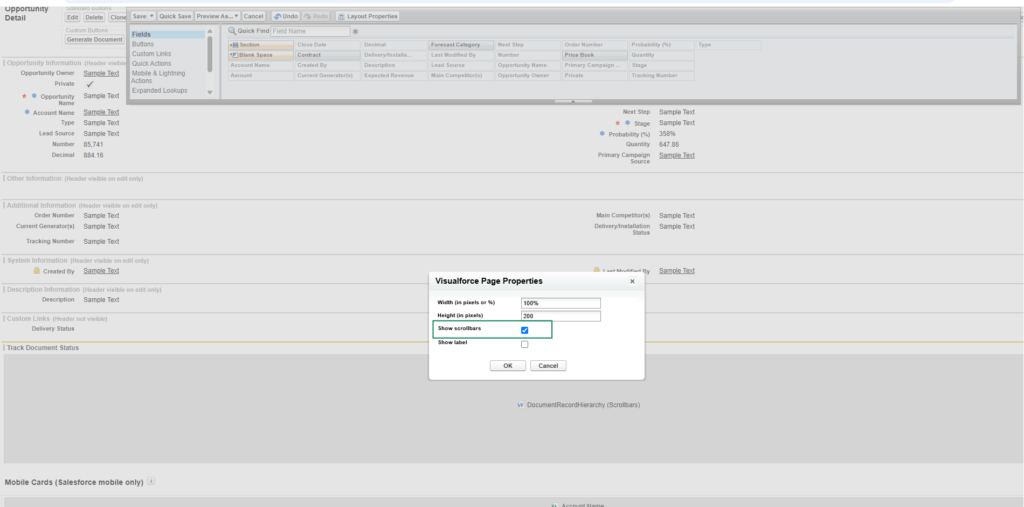Click the blue dot beside Account Name
1024x507 pixels.
(x=27, y=112)
